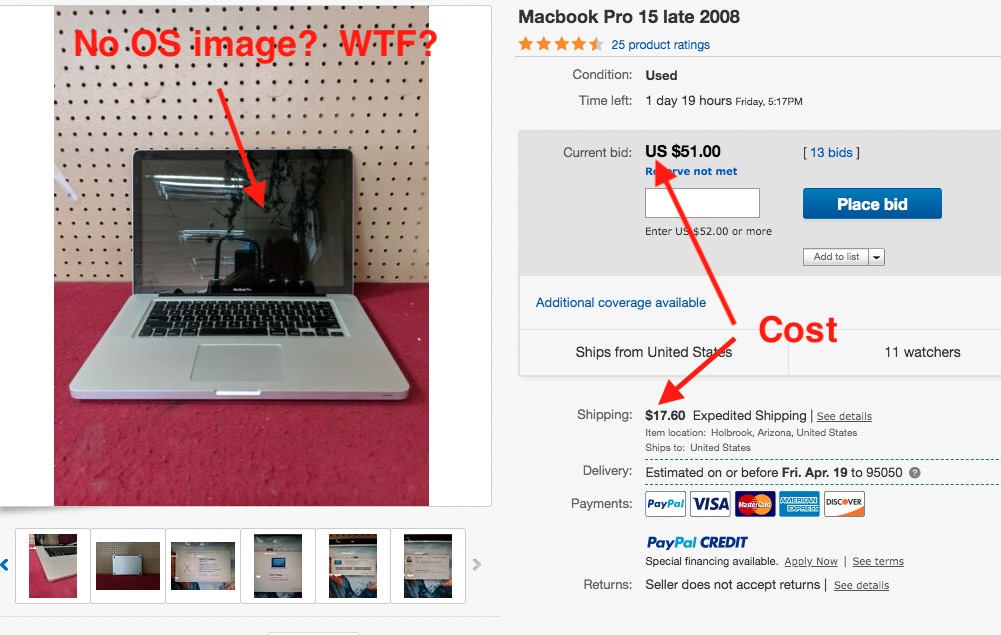Open the 25 product ratings link

[660, 45]
